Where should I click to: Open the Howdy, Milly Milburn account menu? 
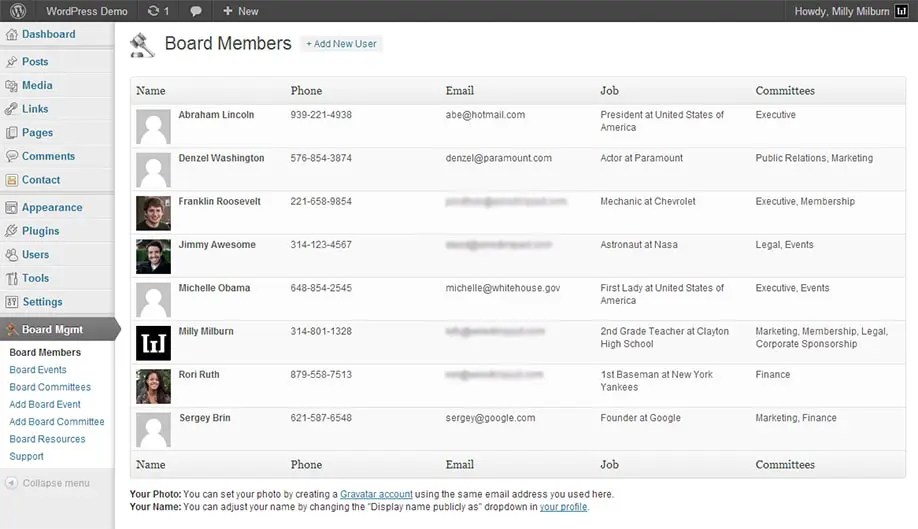tap(850, 11)
